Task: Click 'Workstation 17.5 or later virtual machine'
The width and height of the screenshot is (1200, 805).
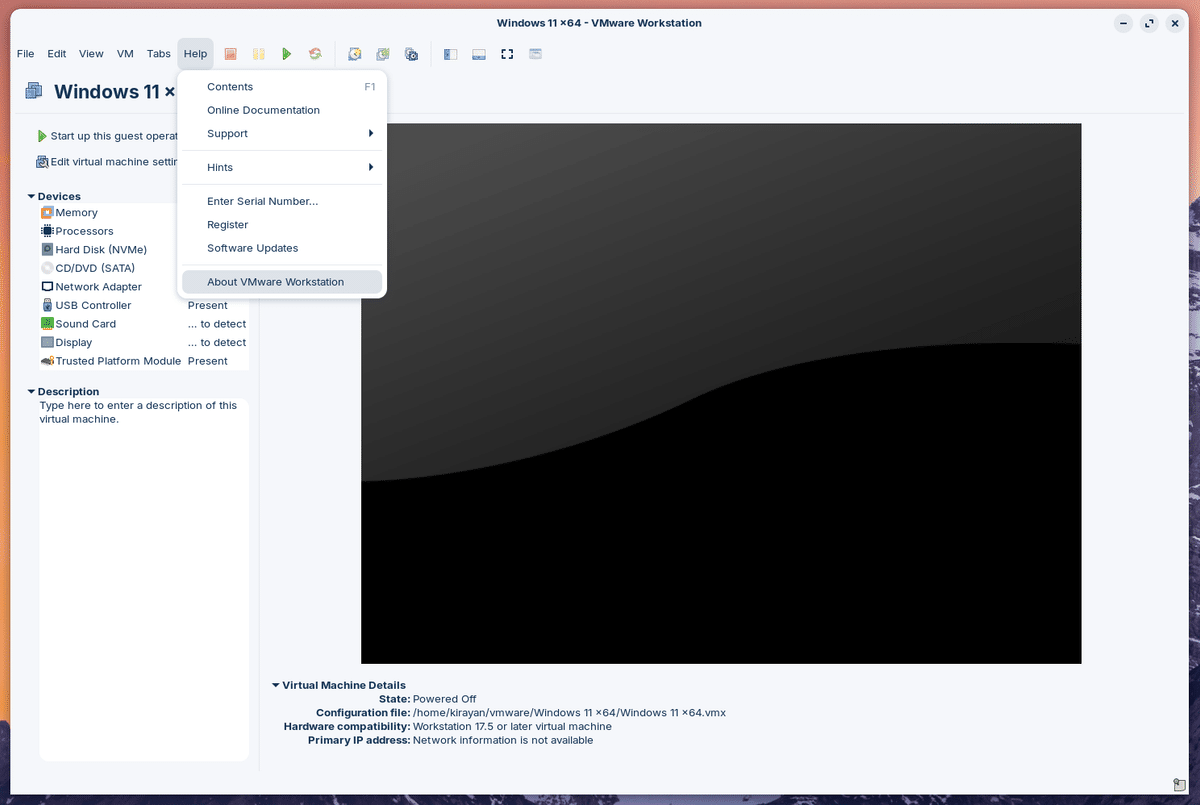Action: pyautogui.click(x=512, y=727)
